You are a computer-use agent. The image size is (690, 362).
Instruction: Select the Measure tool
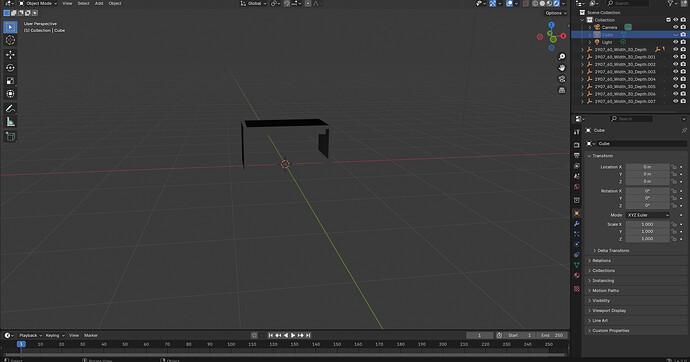tap(10, 122)
